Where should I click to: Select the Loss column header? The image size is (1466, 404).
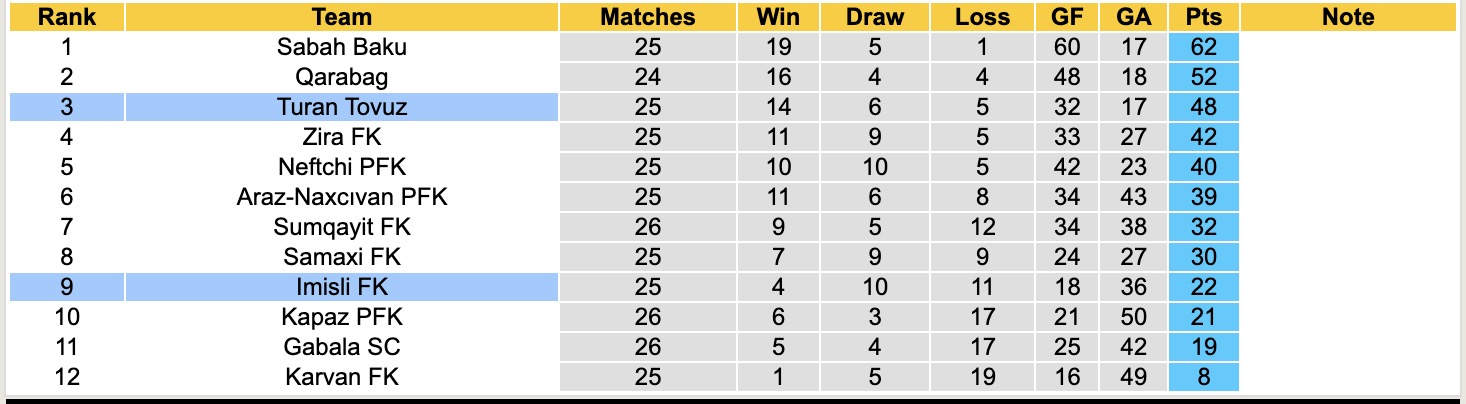[982, 17]
